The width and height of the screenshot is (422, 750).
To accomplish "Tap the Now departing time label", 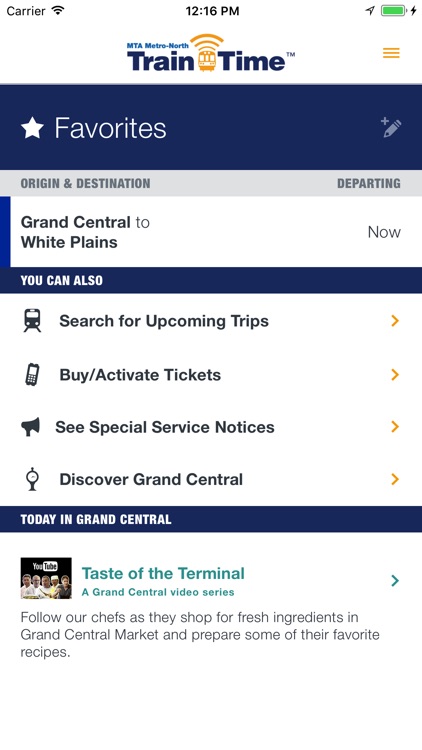I will [x=384, y=232].
